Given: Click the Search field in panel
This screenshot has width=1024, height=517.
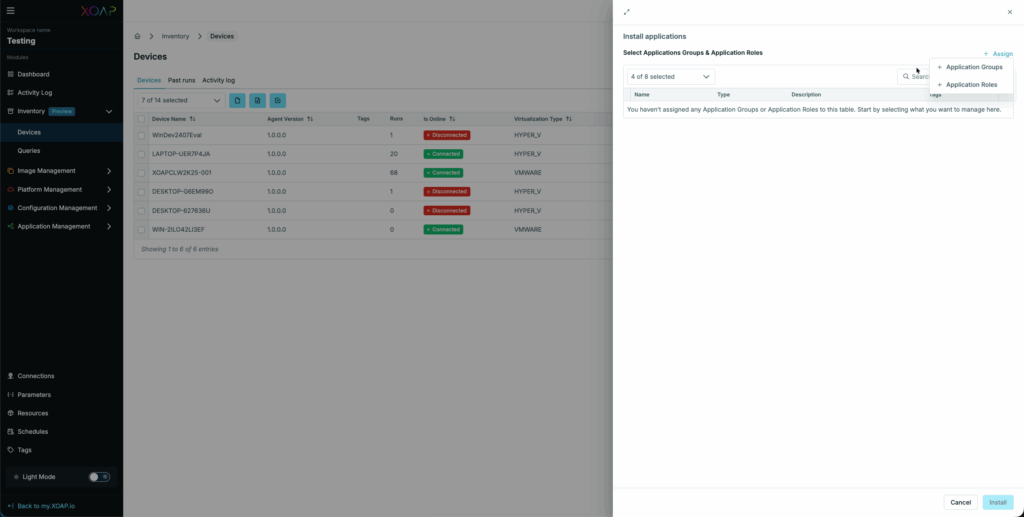Looking at the screenshot, I should 914,77.
